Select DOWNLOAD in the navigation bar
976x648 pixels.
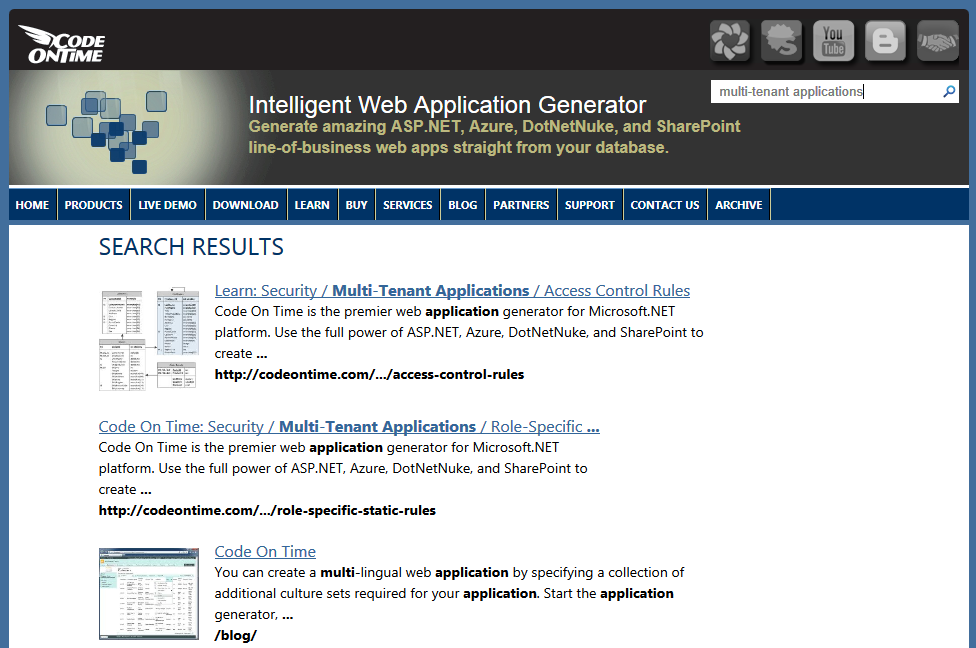point(245,205)
